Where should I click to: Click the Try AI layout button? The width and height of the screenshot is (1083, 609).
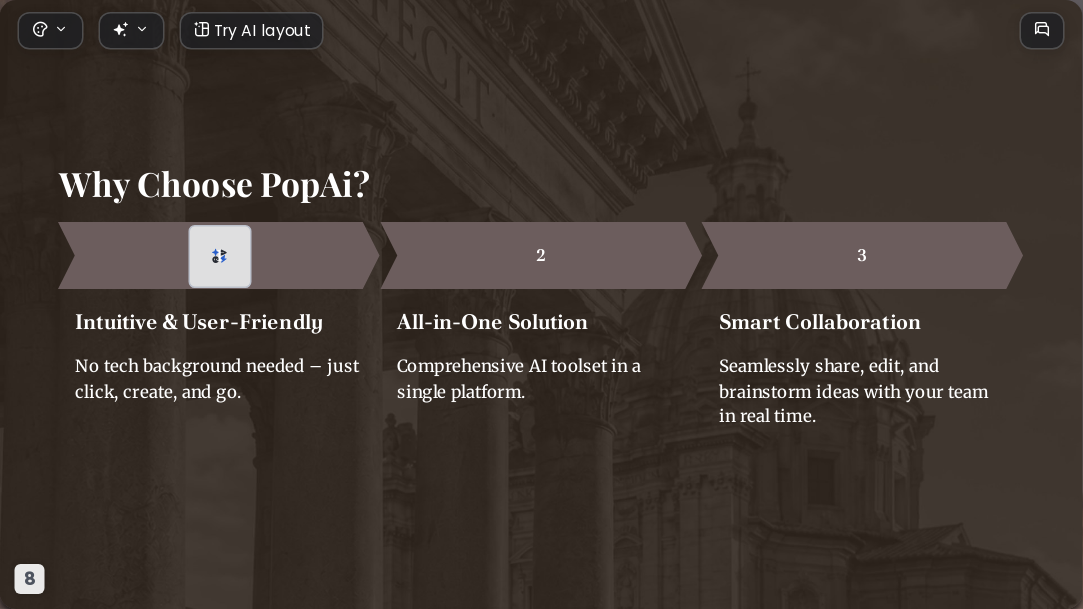pyautogui.click(x=251, y=30)
